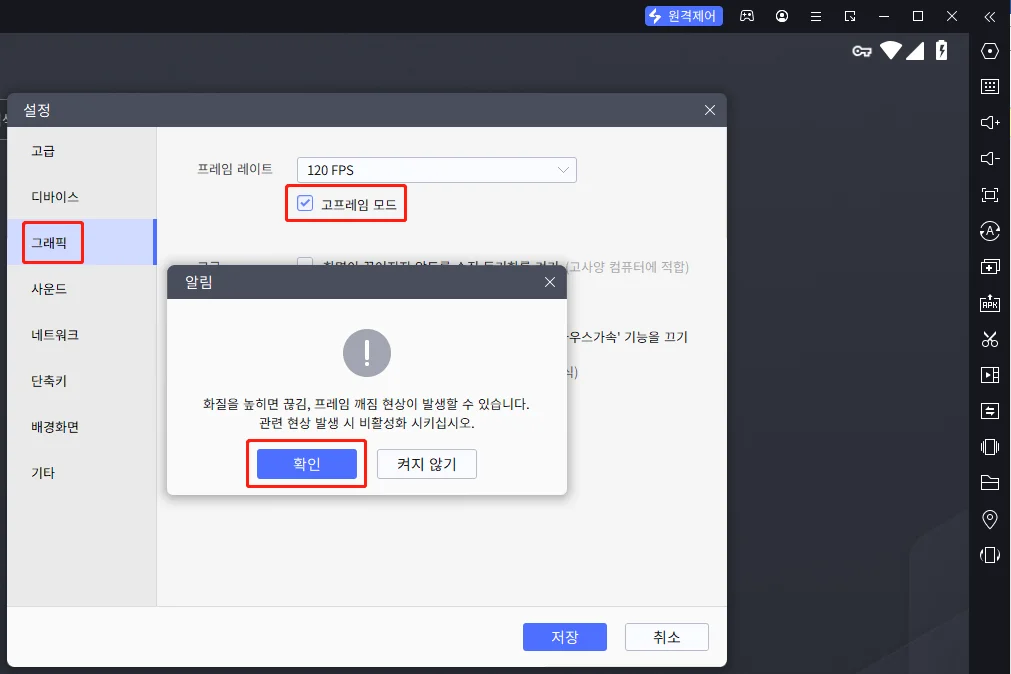Viewport: 1011px width, 674px height.
Task: Open multi-instance manager plus icon
Action: coord(990,266)
